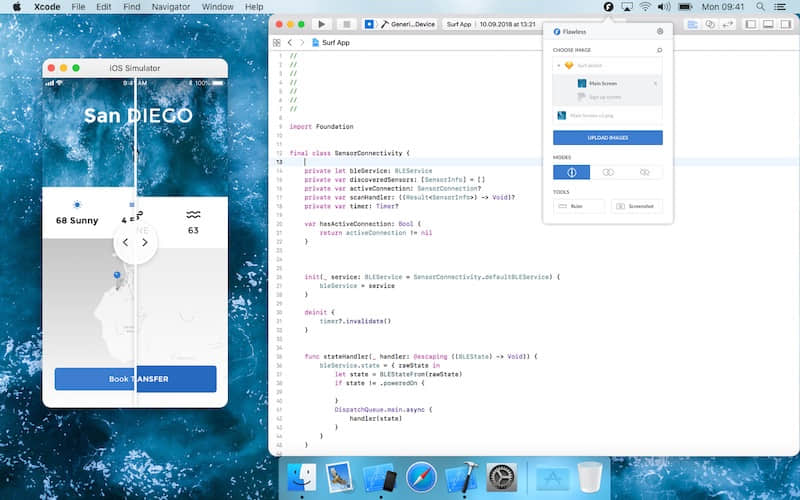Image resolution: width=800 pixels, height=500 pixels.
Task: Open Spotlight search
Action: (760, 7)
